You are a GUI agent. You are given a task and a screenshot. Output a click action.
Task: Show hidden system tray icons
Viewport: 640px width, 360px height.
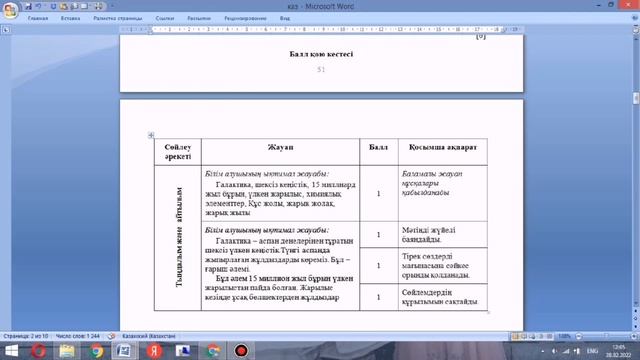542,351
